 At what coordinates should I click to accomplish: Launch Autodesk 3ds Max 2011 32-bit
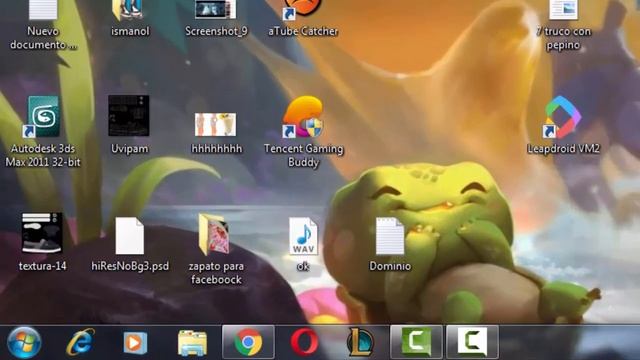(x=42, y=117)
